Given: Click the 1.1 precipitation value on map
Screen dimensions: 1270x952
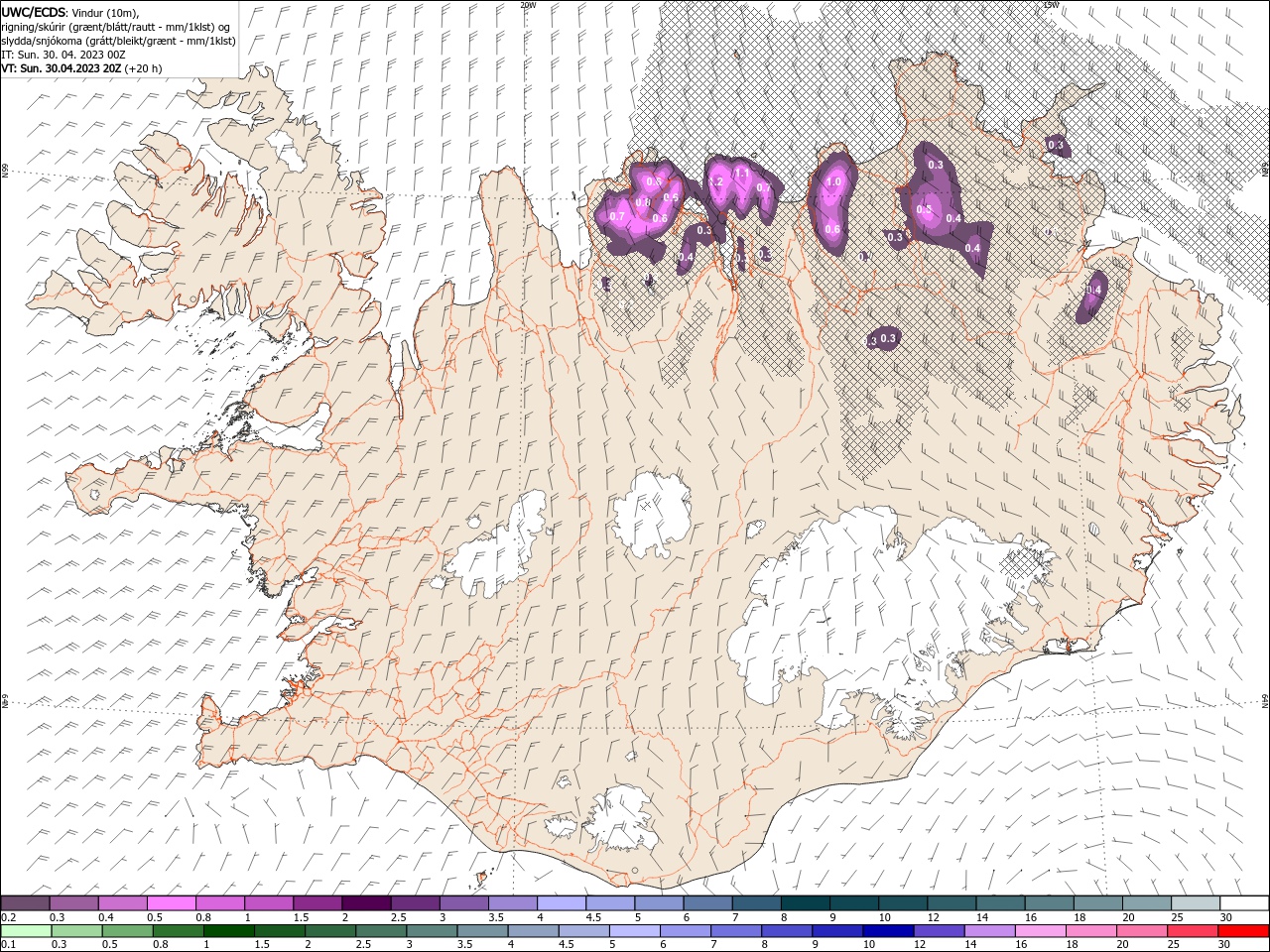Looking at the screenshot, I should (740, 173).
